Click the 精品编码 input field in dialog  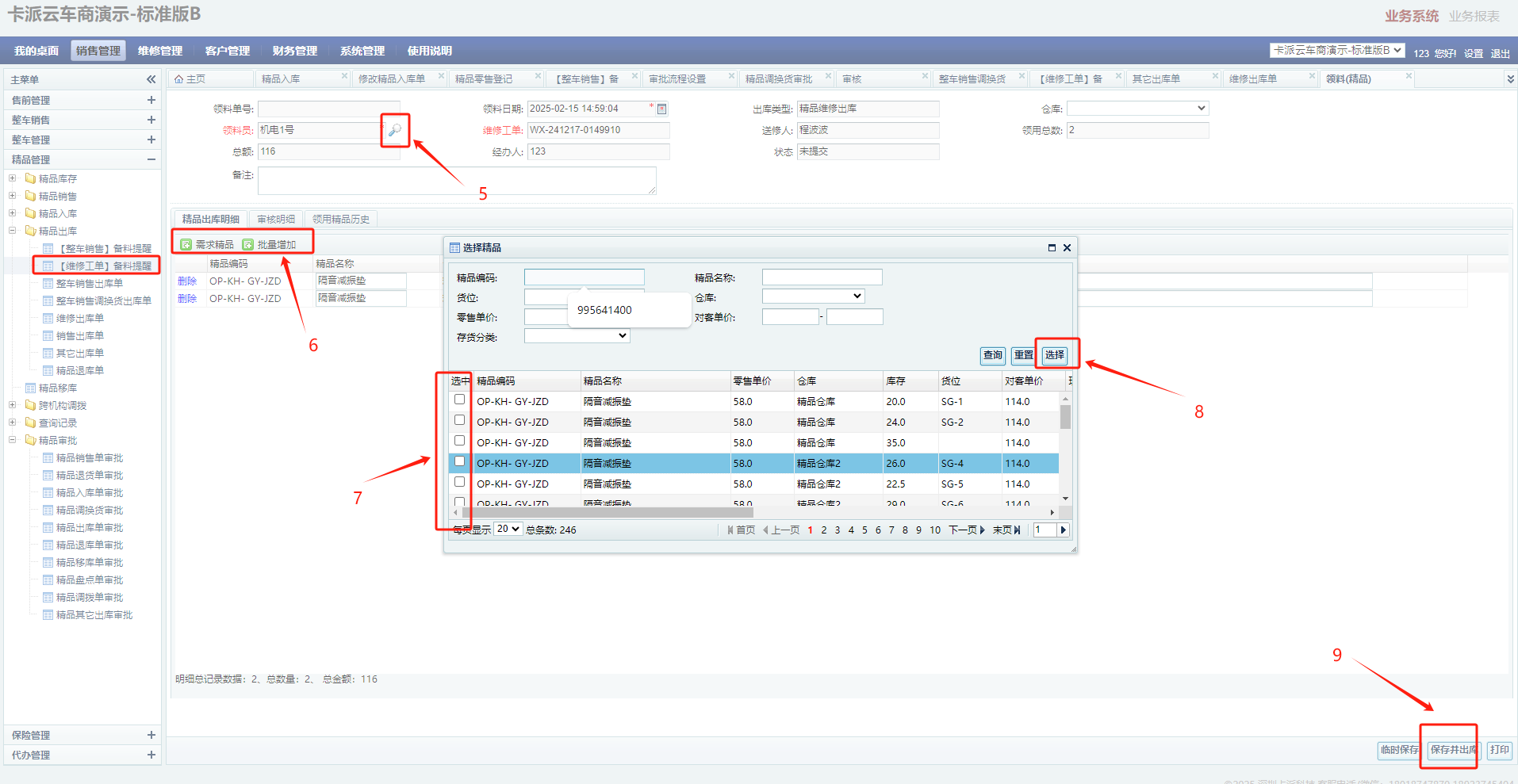click(584, 277)
